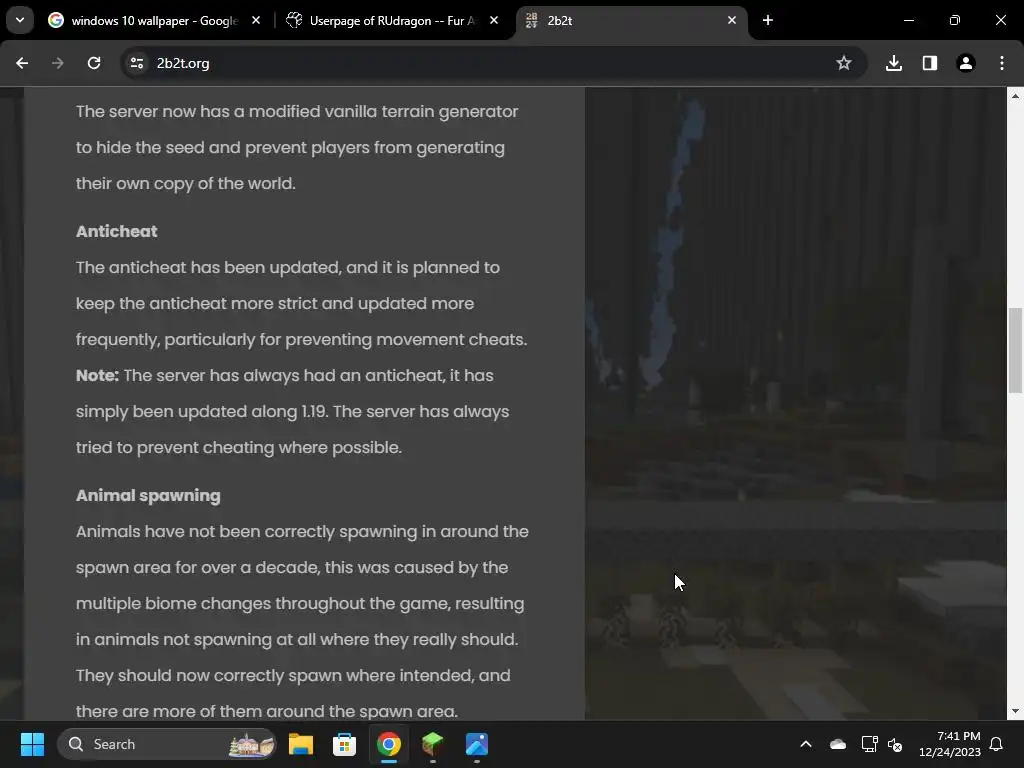Click the bold Note: text
This screenshot has height=768, width=1024.
tap(97, 376)
